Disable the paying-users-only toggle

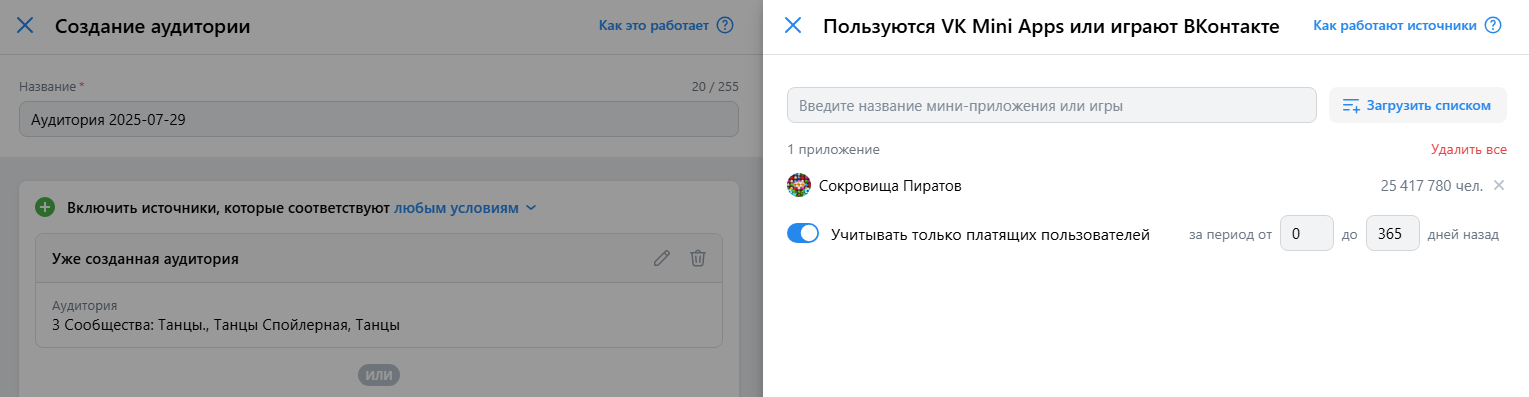tap(803, 234)
